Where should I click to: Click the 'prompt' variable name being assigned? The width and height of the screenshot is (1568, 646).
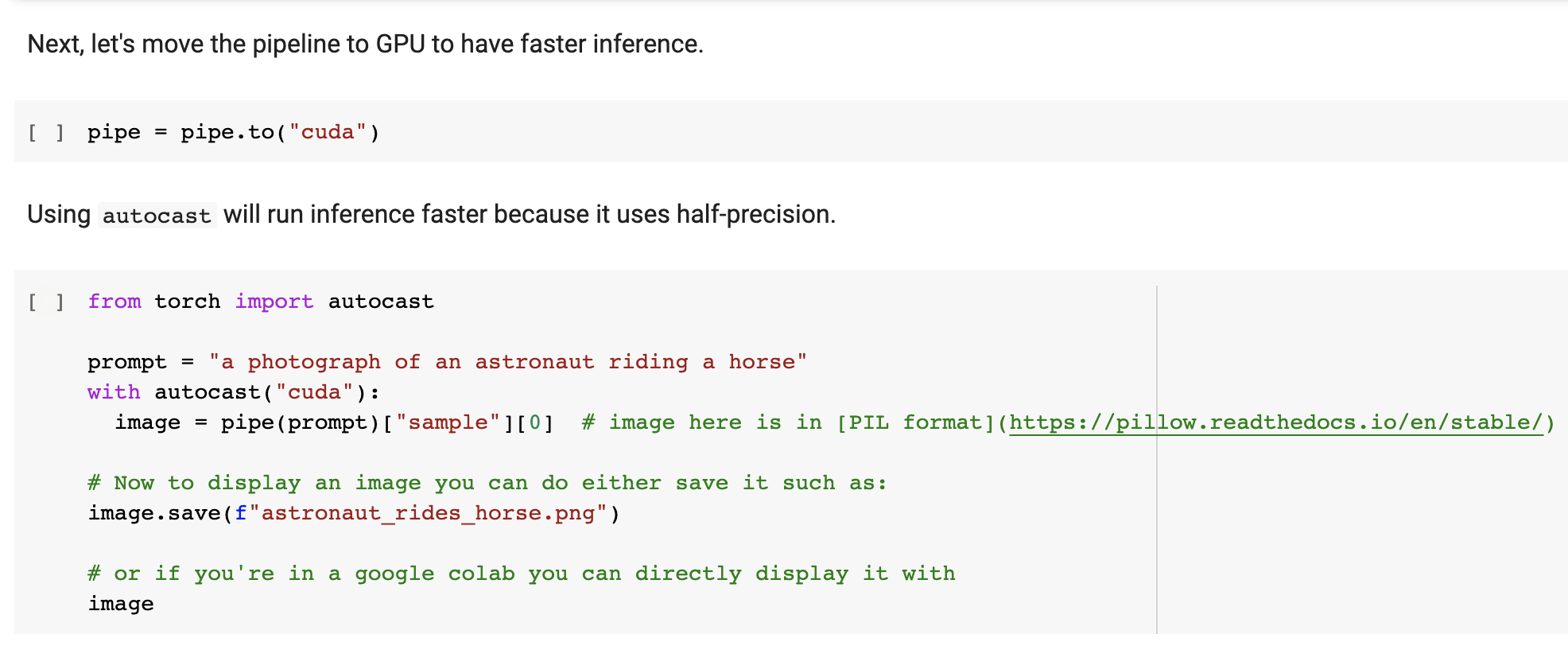(127, 362)
